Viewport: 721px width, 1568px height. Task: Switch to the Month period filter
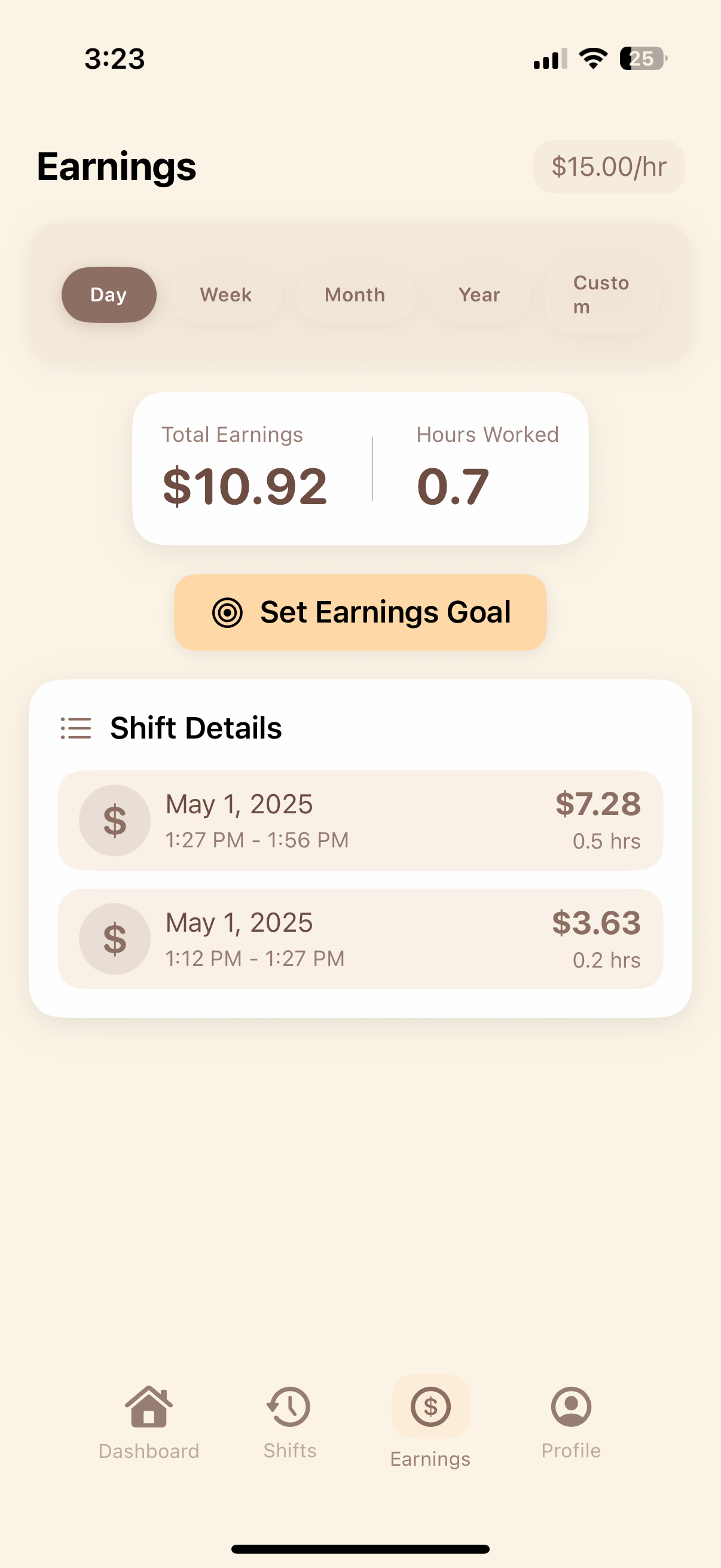point(355,295)
